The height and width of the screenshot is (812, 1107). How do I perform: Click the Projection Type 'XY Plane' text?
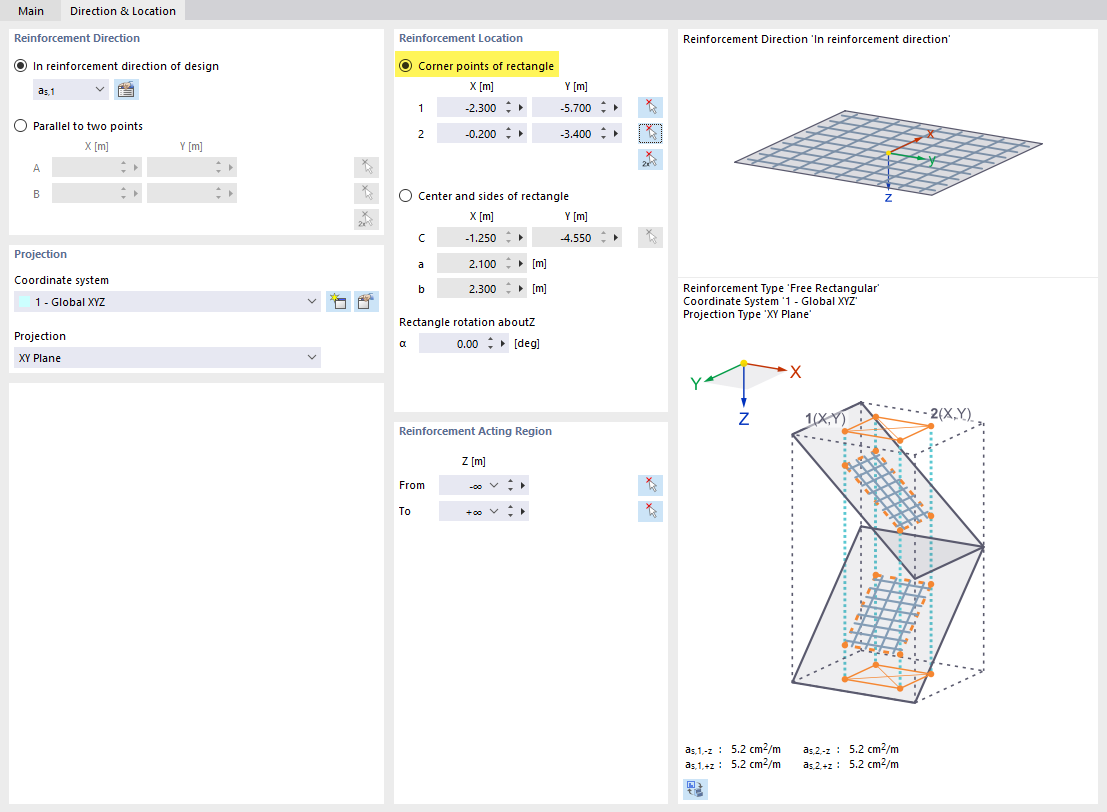coord(747,314)
